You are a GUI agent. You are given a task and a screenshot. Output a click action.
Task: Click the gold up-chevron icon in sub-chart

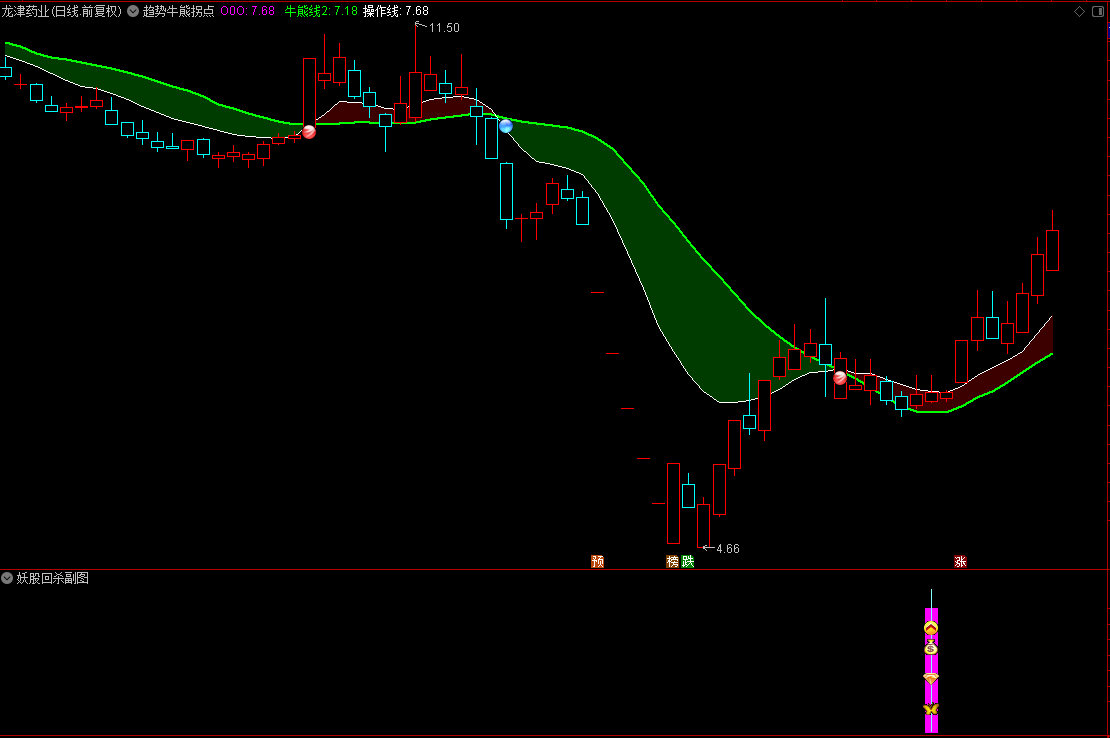pyautogui.click(x=931, y=628)
